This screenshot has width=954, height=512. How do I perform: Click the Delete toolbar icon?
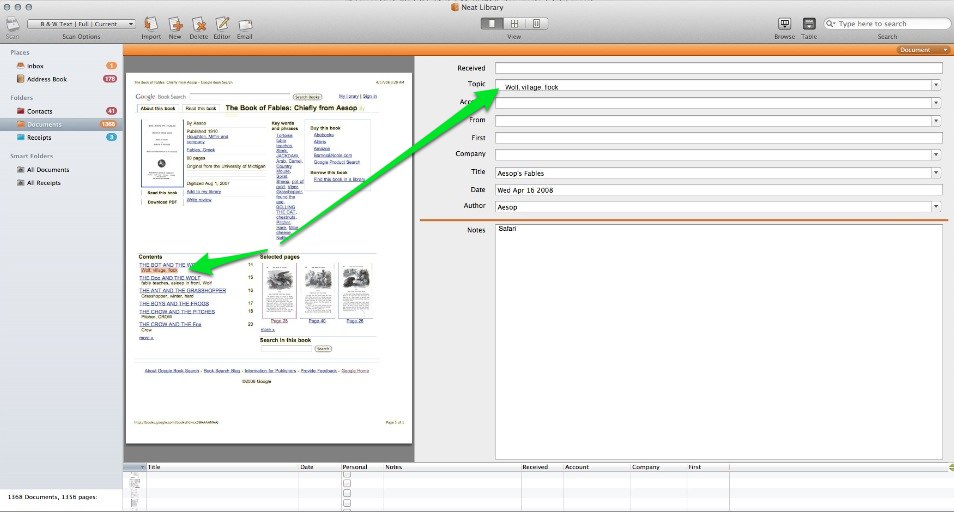tap(198, 24)
